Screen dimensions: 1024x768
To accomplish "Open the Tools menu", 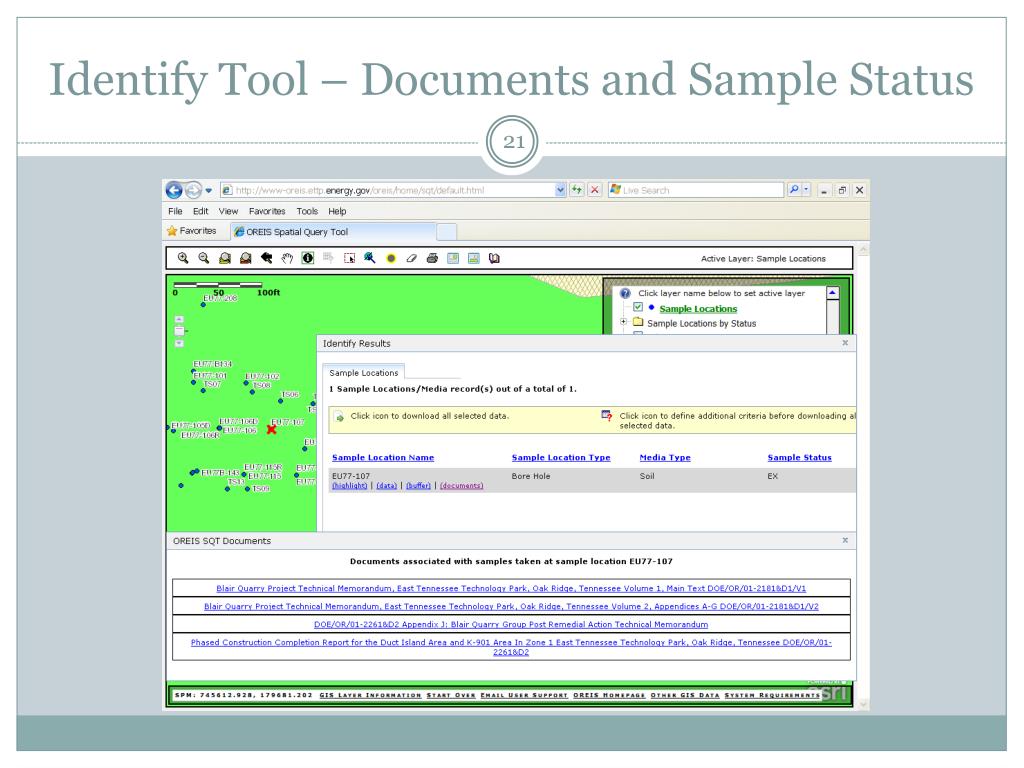I will click(307, 211).
